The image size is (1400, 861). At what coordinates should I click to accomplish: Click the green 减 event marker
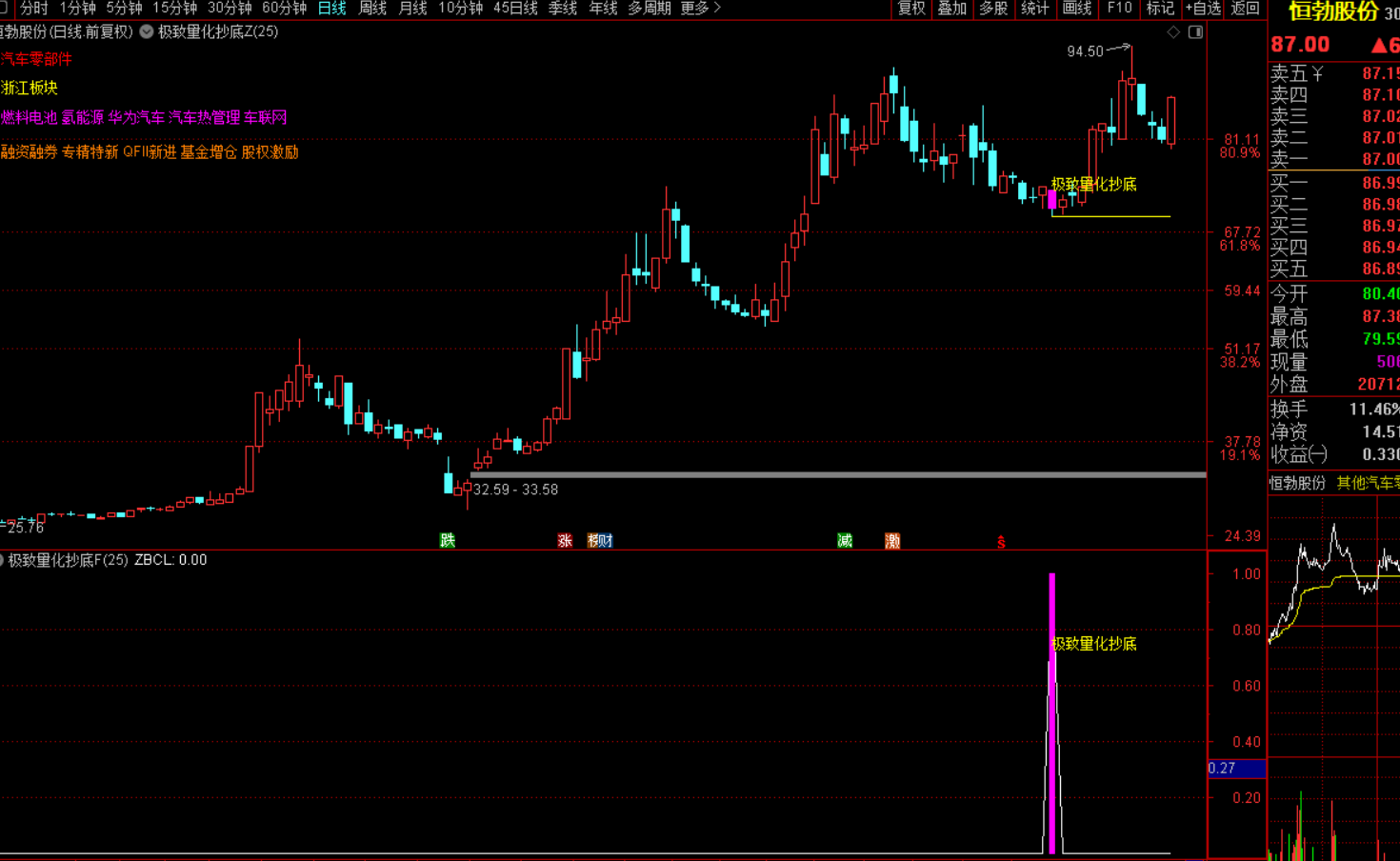(x=845, y=541)
